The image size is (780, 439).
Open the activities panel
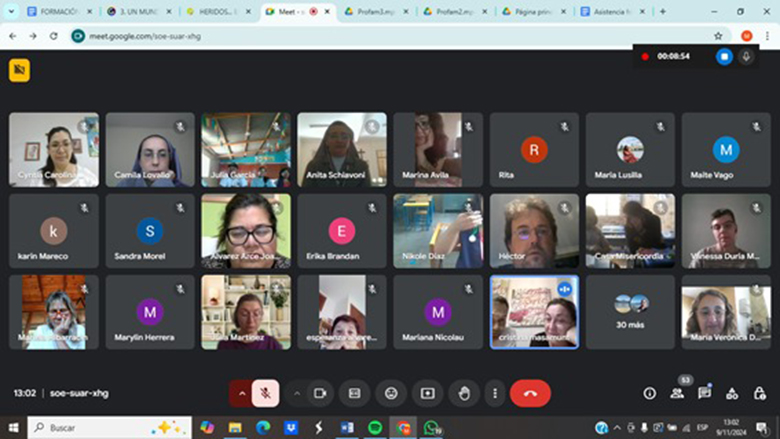point(732,394)
